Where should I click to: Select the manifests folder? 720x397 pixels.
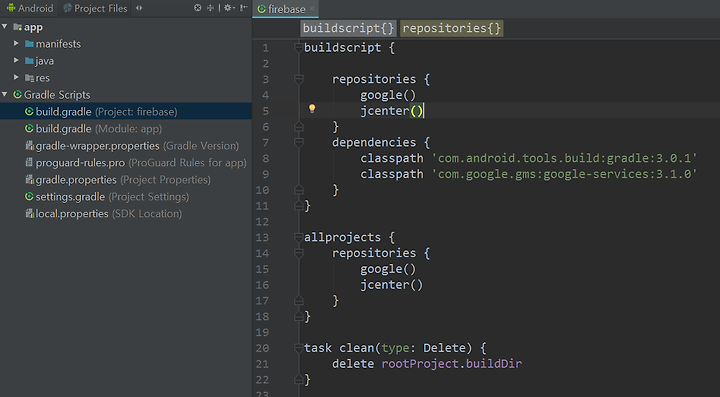click(x=58, y=44)
